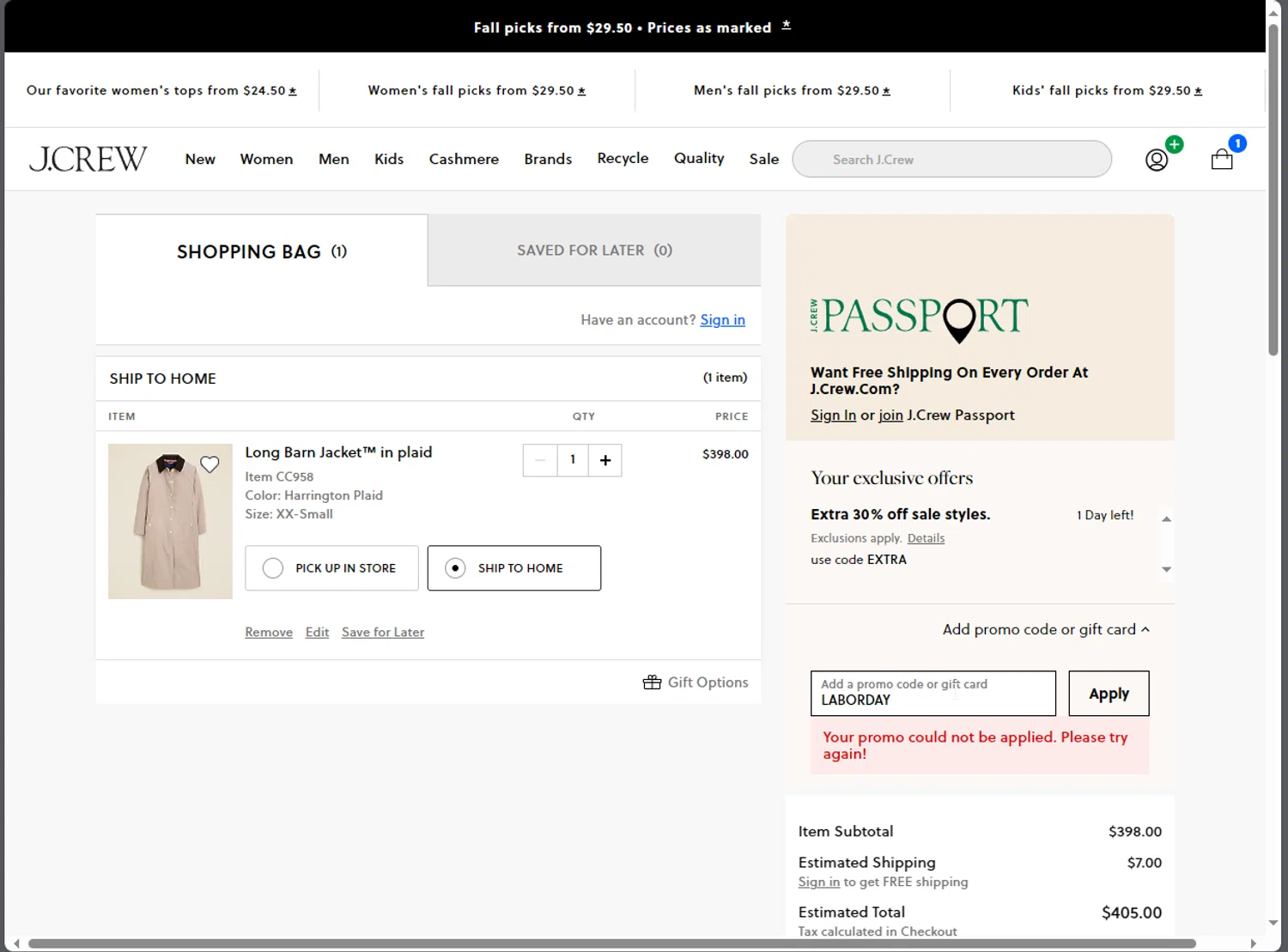The height and width of the screenshot is (952, 1288).
Task: Open Women's fall picks promo
Action: point(477,90)
